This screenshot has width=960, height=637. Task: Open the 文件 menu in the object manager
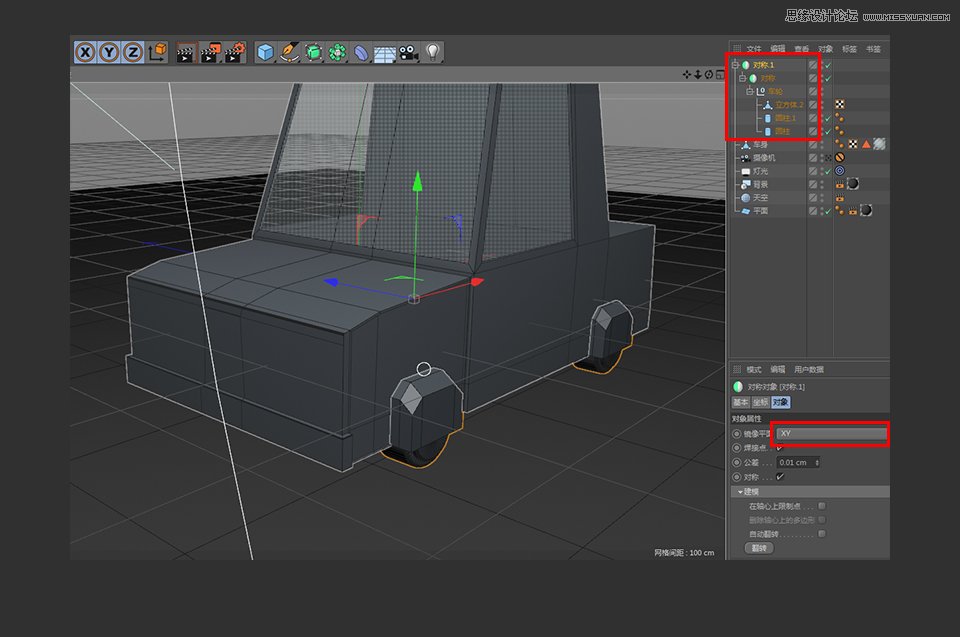[x=755, y=47]
